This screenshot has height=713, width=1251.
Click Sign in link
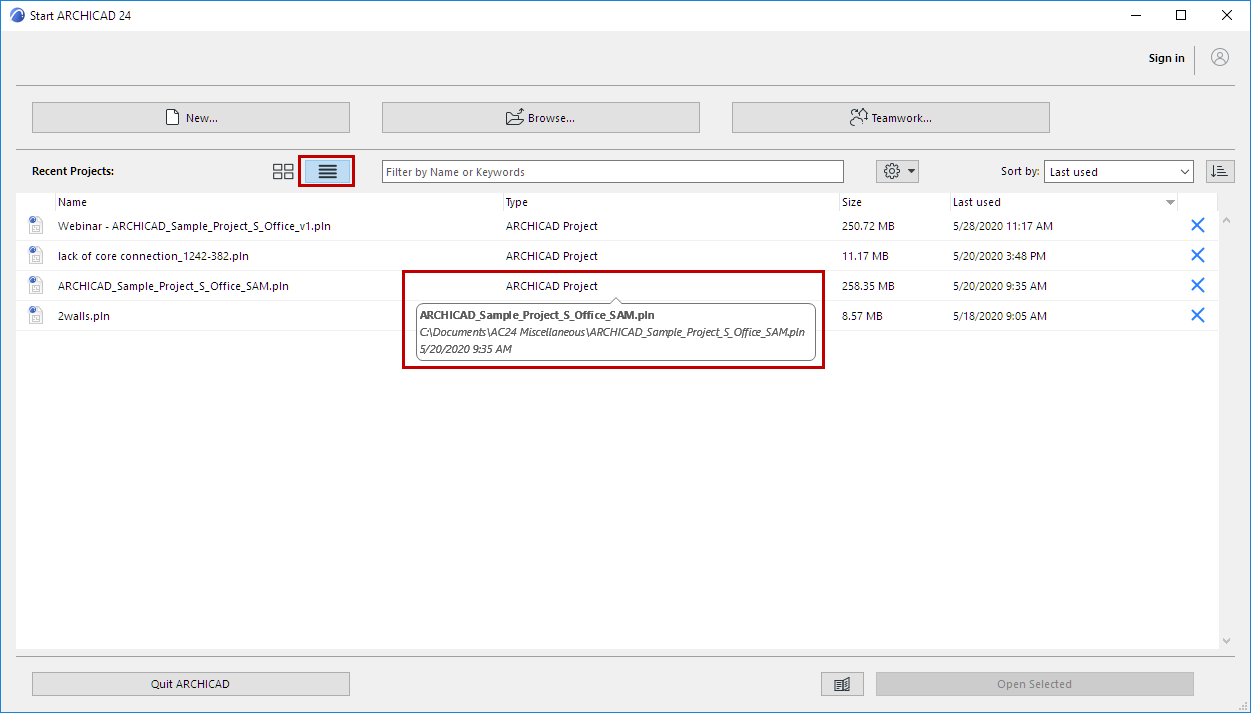click(x=1166, y=58)
